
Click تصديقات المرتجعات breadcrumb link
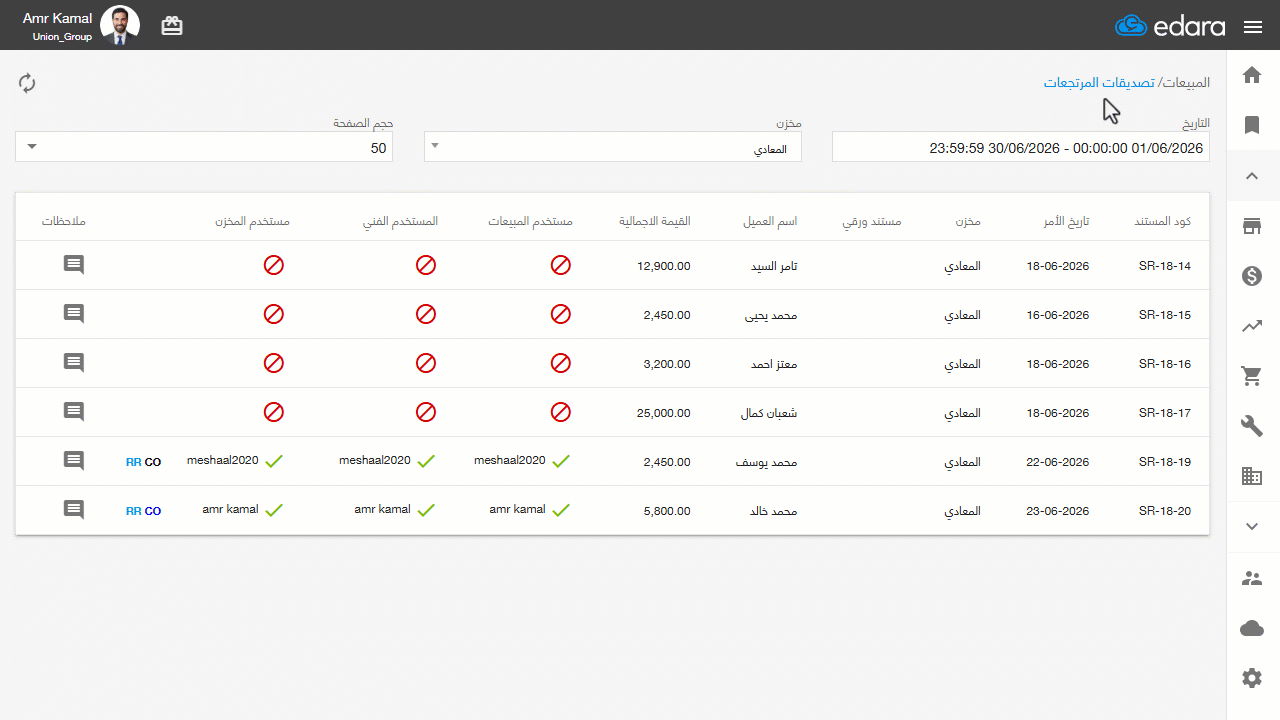1100,82
